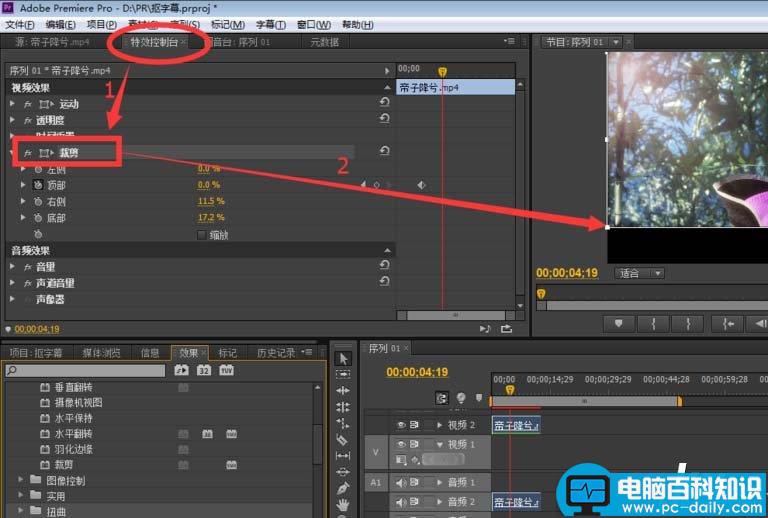Reset the 音量 audio effect
768x518 pixels.
(384, 265)
